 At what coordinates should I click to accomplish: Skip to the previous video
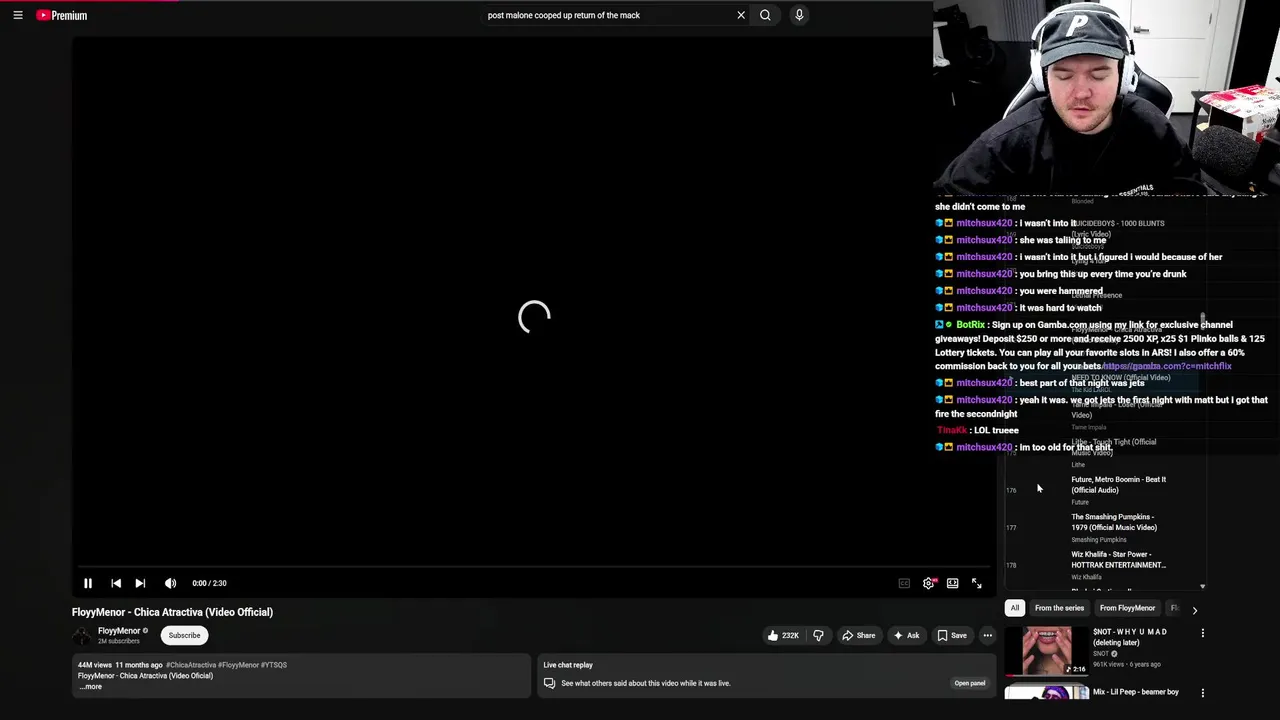pos(116,583)
